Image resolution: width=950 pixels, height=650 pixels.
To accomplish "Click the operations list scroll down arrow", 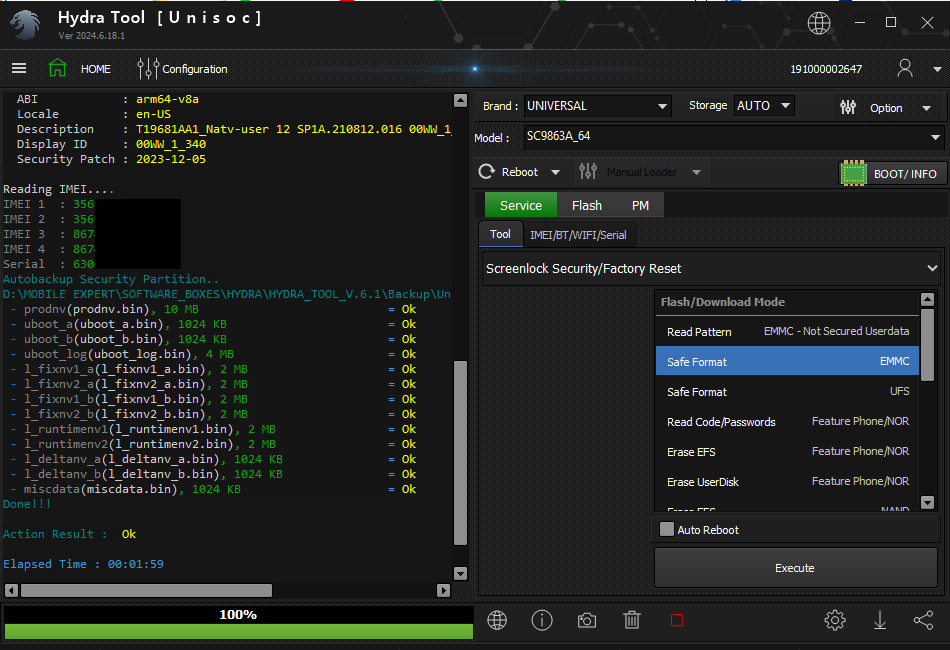I will coord(928,502).
